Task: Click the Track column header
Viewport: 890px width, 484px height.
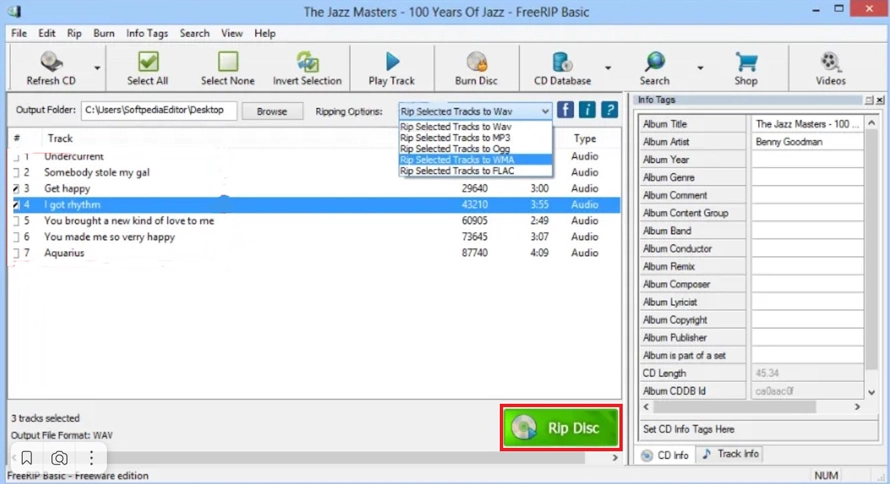Action: [60, 138]
